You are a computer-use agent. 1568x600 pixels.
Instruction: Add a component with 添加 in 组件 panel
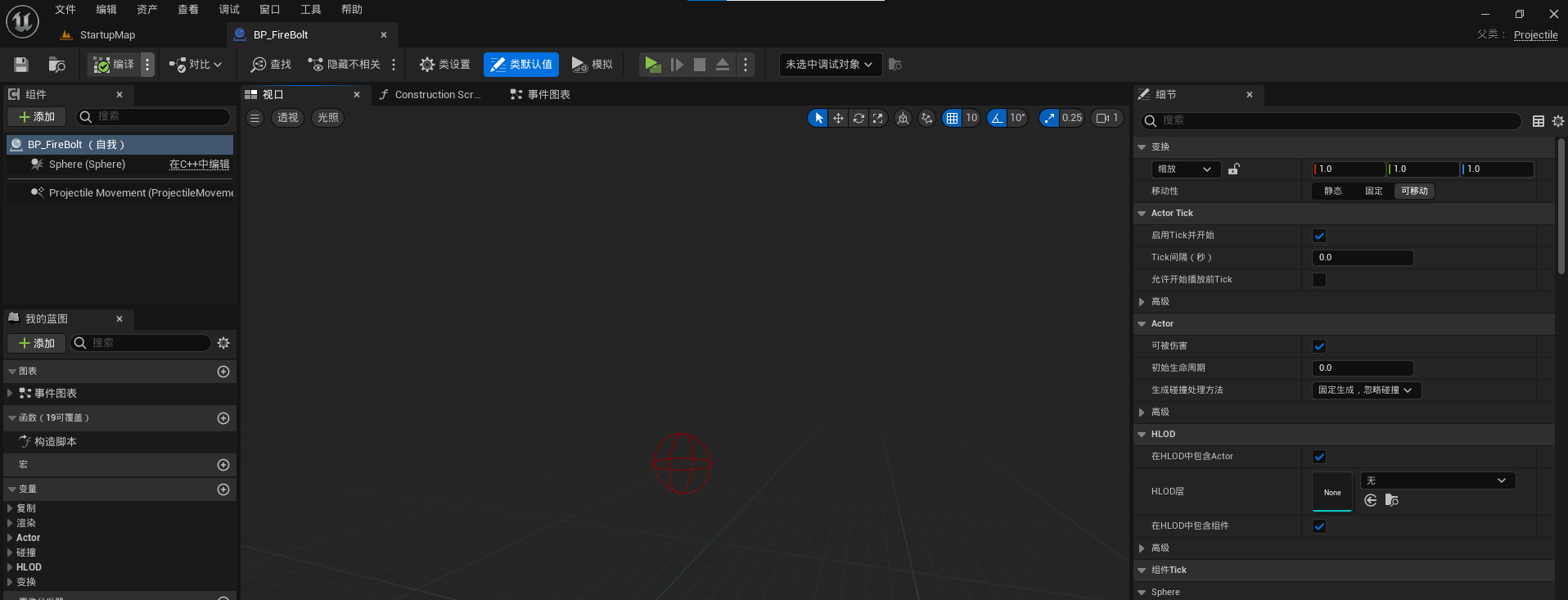(37, 117)
